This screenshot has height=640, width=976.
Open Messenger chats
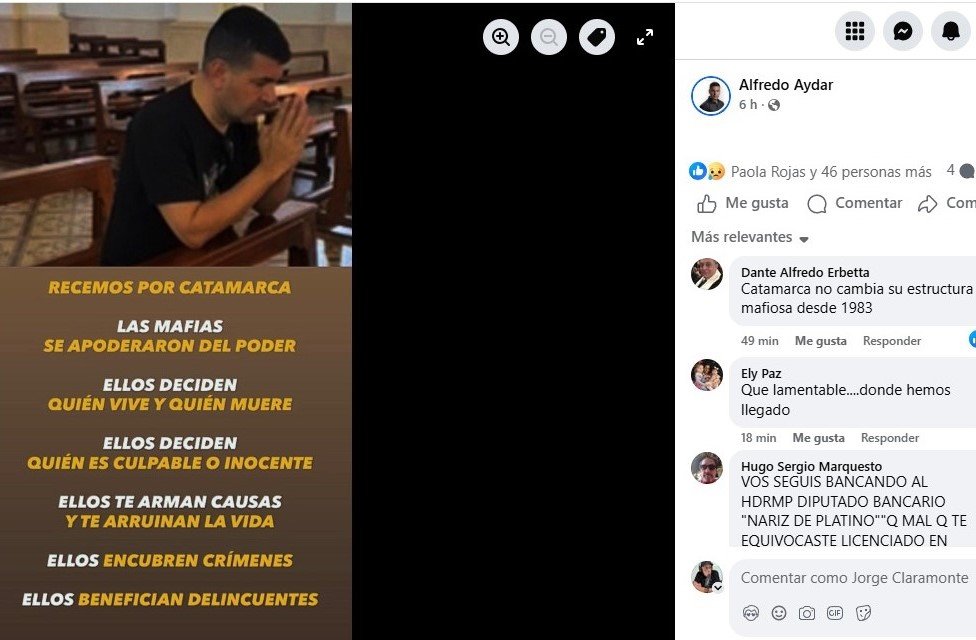(x=903, y=31)
